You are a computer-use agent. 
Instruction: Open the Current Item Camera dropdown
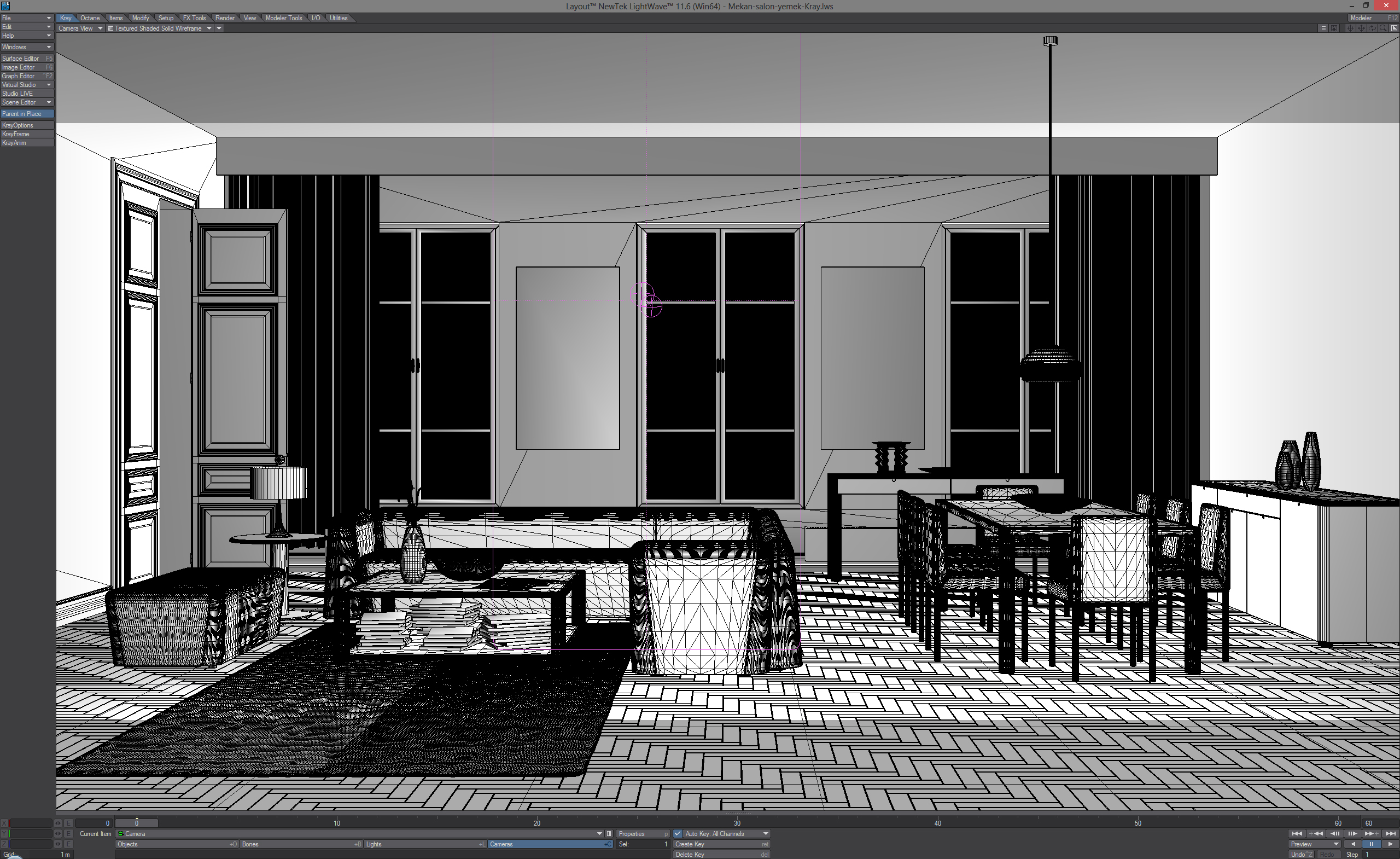pos(599,833)
